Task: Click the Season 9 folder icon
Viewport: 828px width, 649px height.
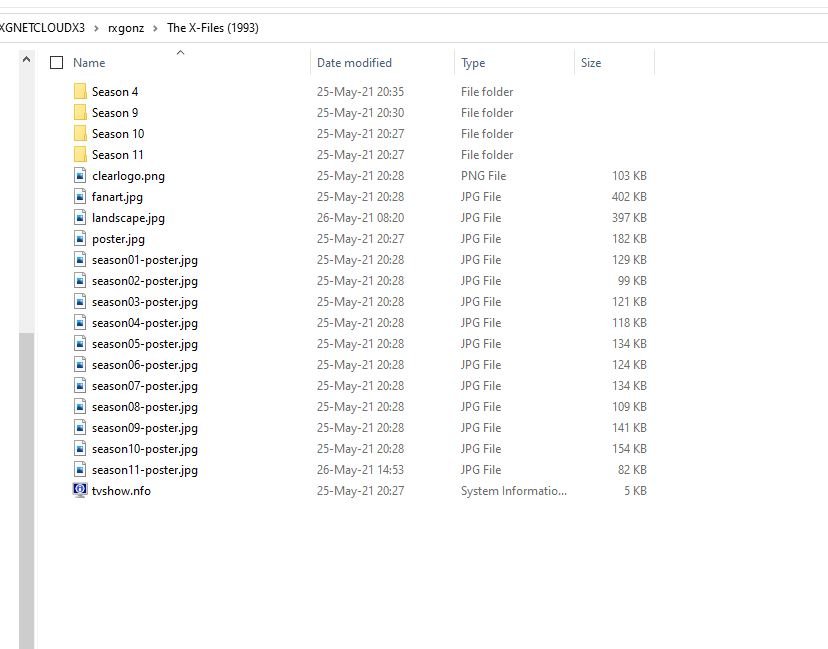Action: [x=80, y=112]
